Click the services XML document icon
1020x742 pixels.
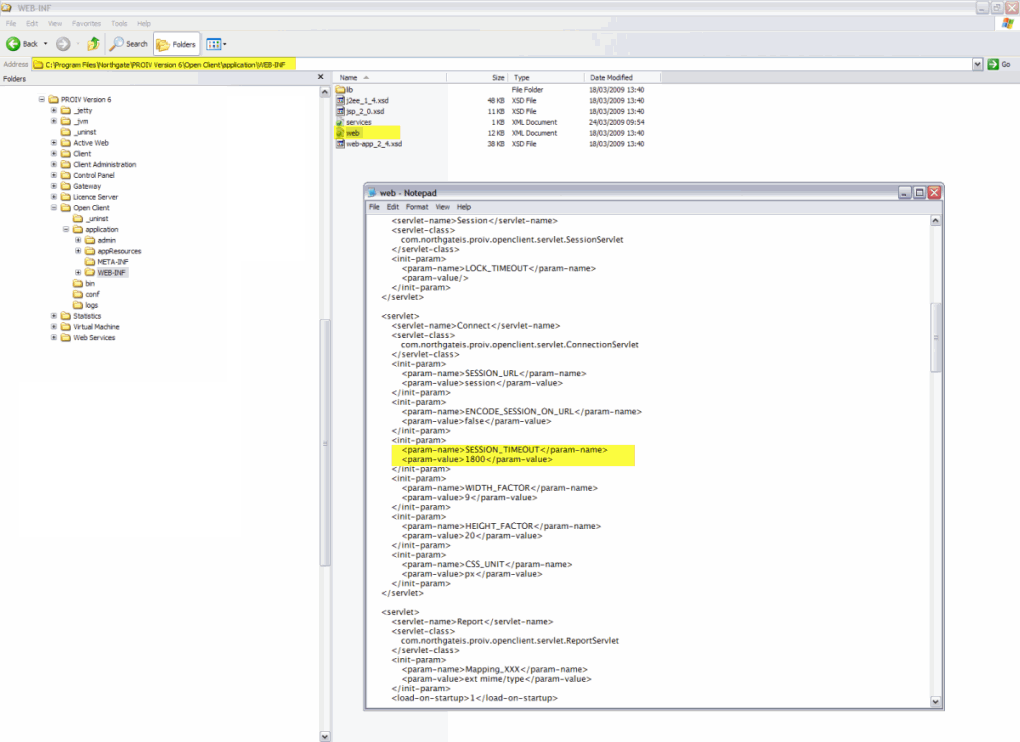[340, 122]
